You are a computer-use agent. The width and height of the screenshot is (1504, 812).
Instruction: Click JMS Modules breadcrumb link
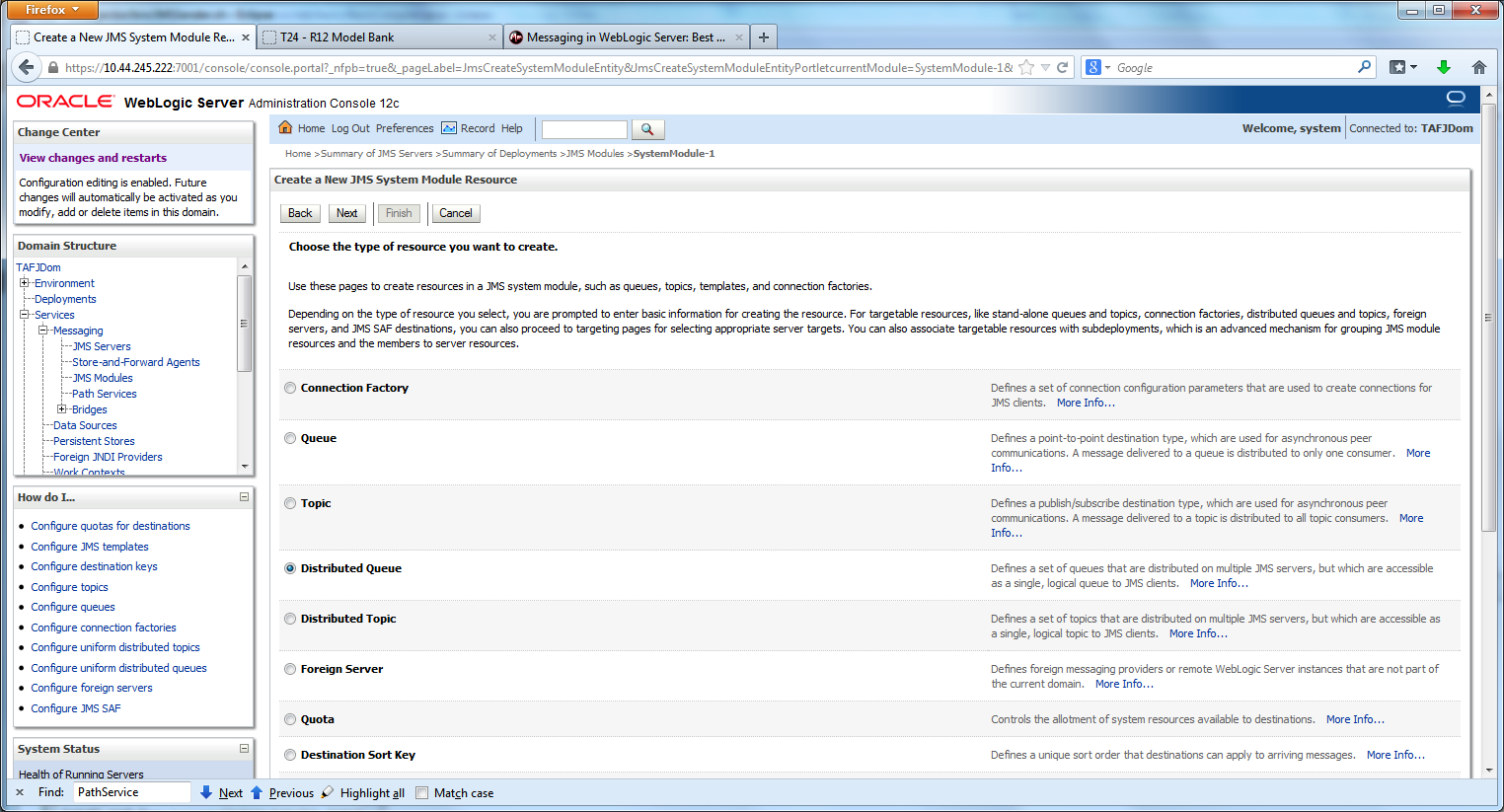(595, 154)
